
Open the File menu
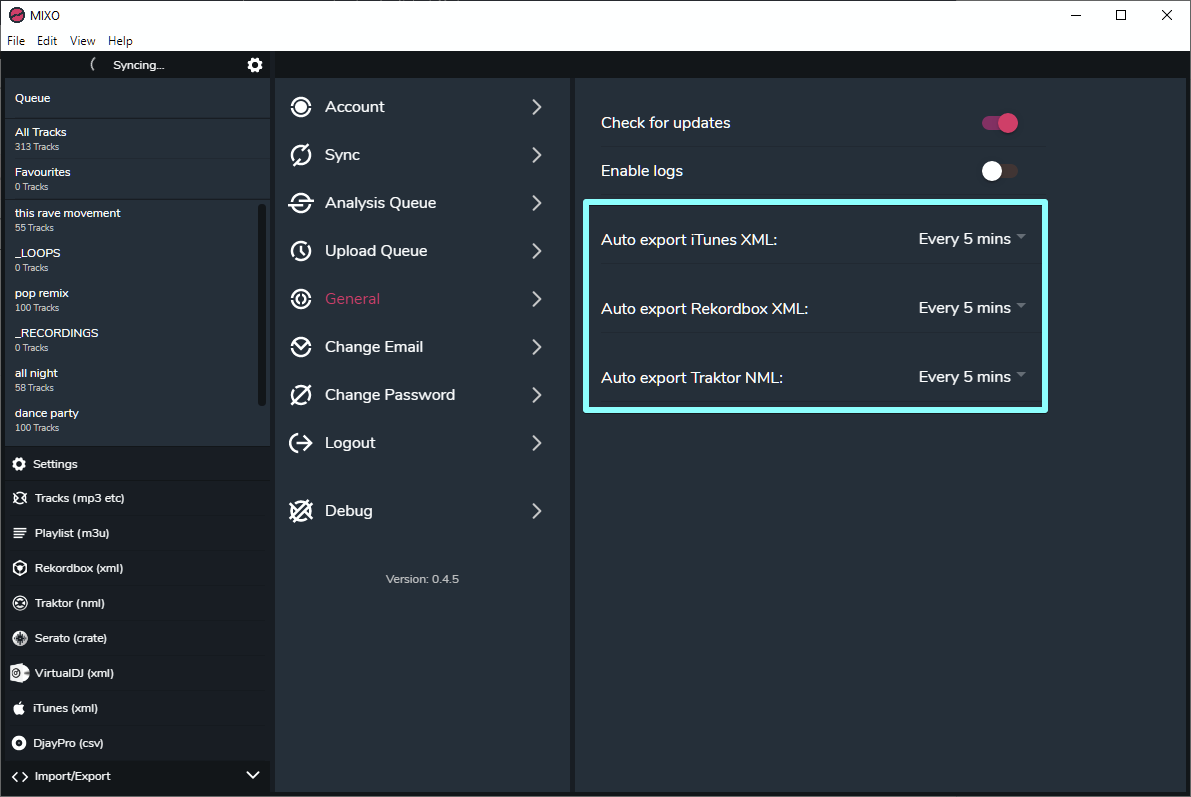16,41
